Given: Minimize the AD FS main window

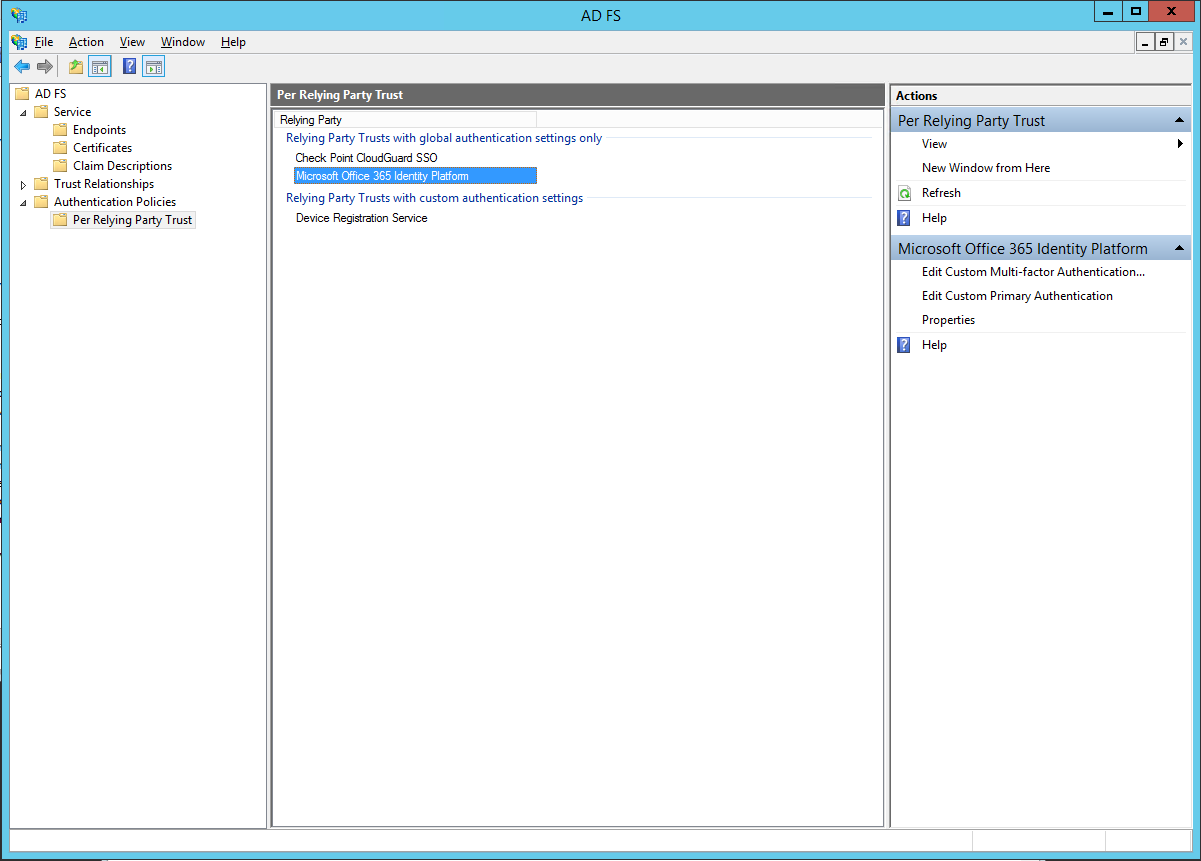Looking at the screenshot, I should [1108, 11].
